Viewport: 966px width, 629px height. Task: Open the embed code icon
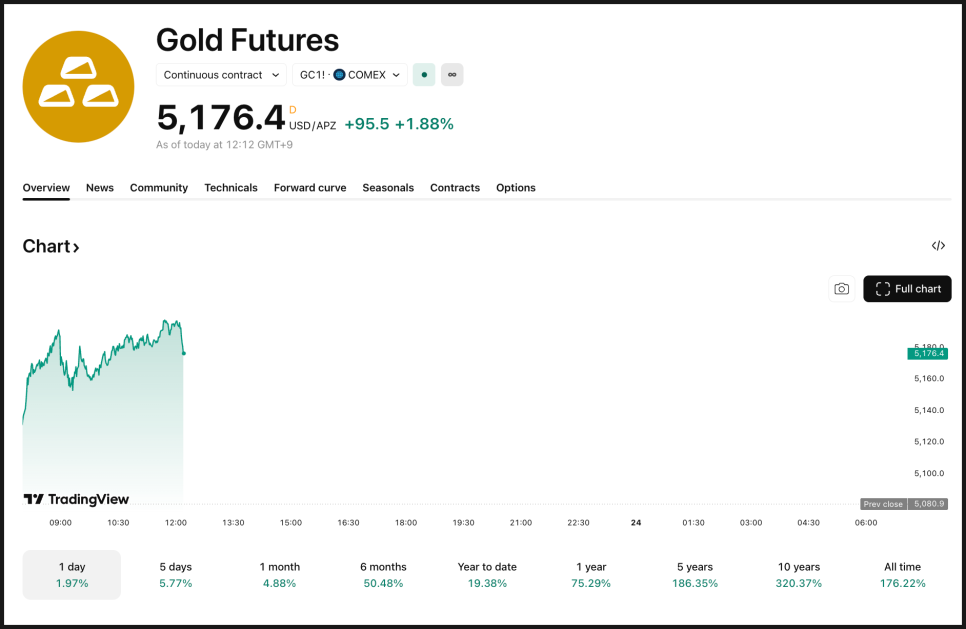coord(938,246)
